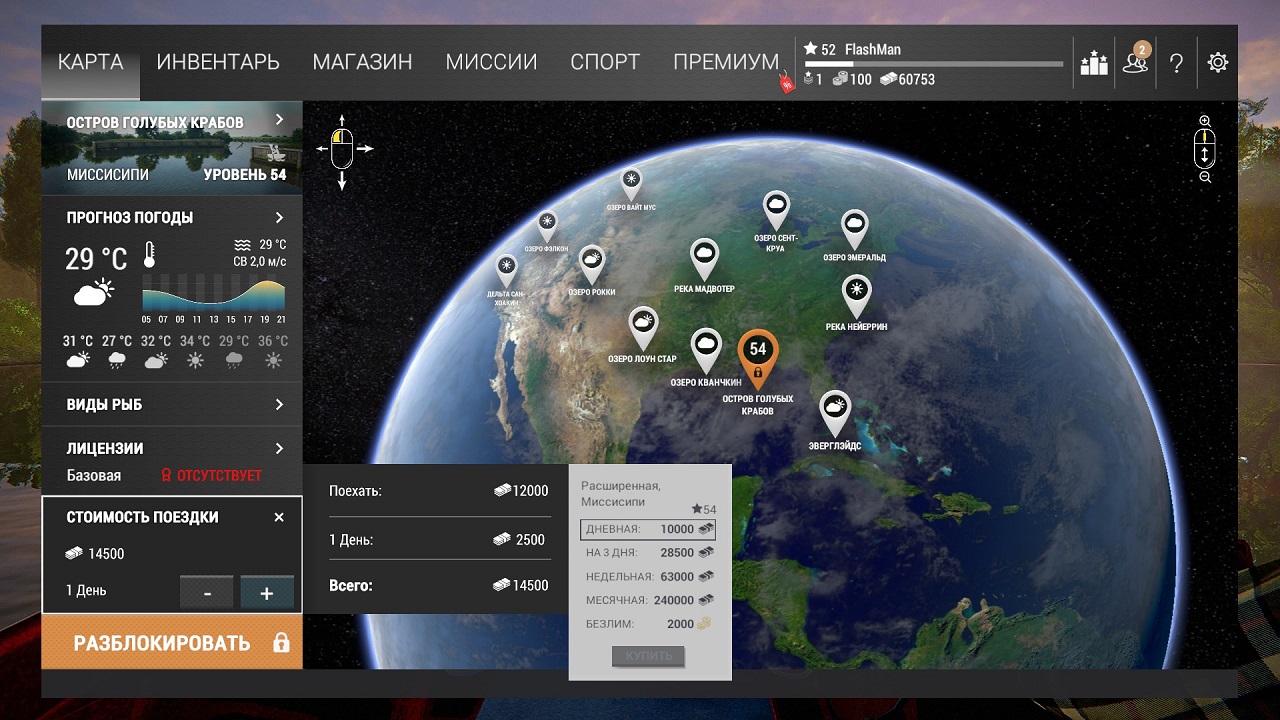Open the МИССИИ tab
The height and width of the screenshot is (720, 1280).
(x=491, y=62)
